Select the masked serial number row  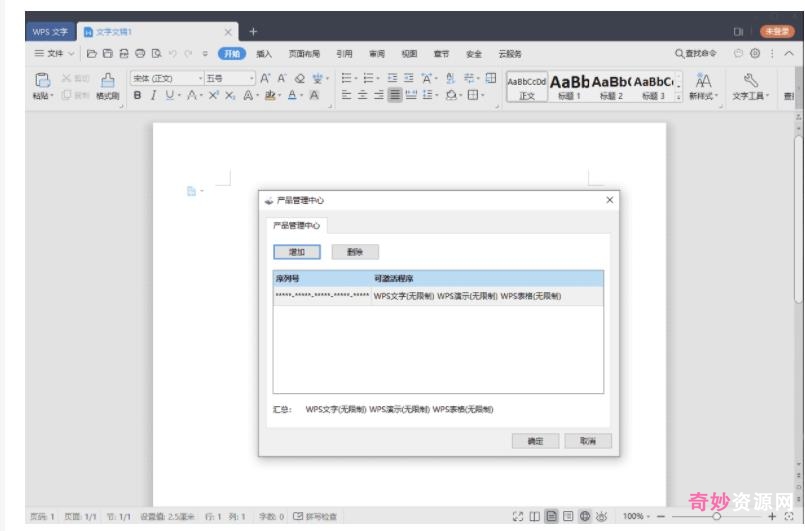pyautogui.click(x=438, y=296)
